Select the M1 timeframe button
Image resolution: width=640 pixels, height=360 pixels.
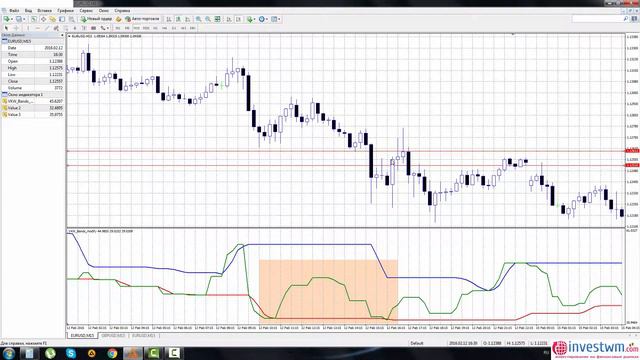click(x=118, y=28)
